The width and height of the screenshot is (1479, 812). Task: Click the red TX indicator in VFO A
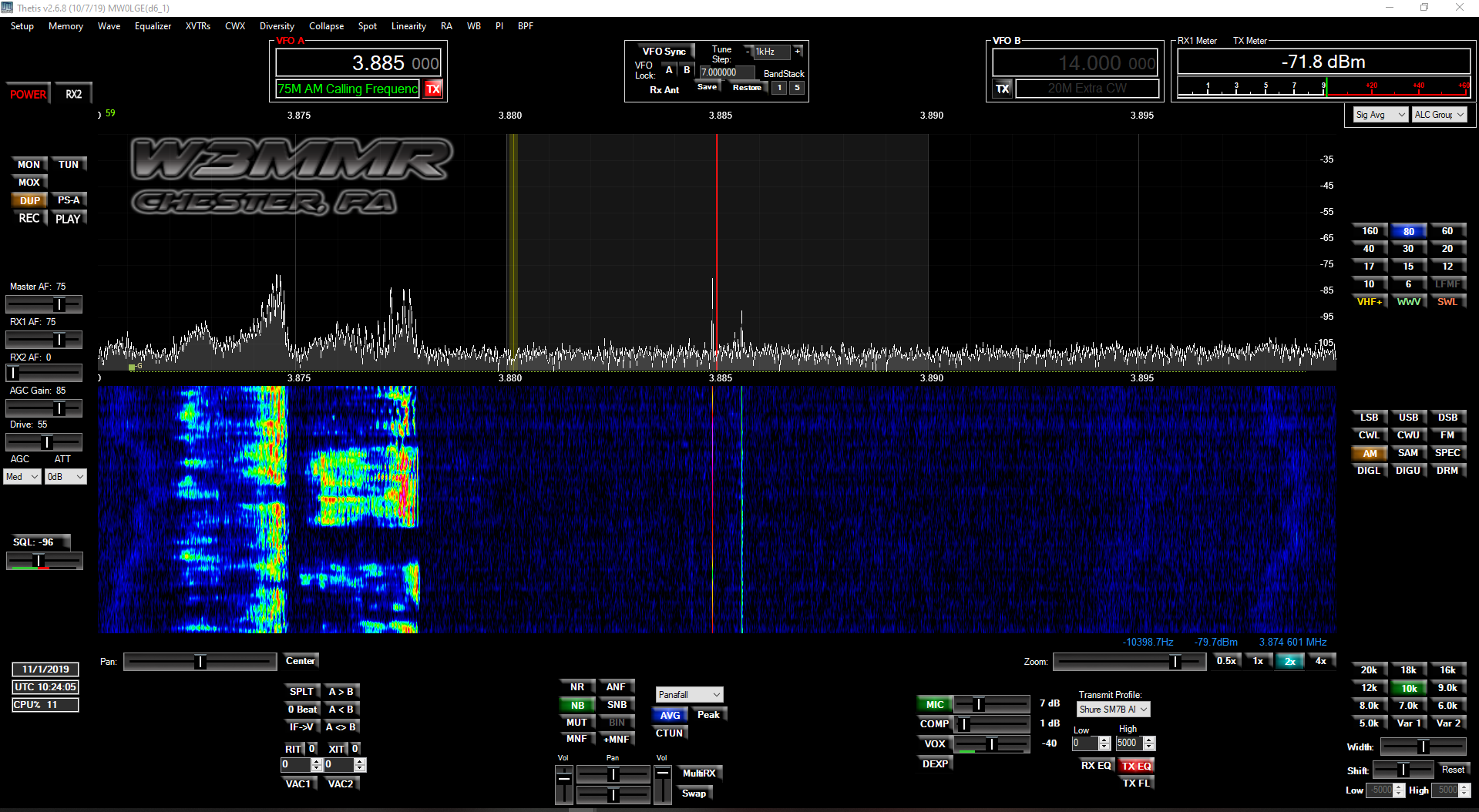pyautogui.click(x=433, y=89)
